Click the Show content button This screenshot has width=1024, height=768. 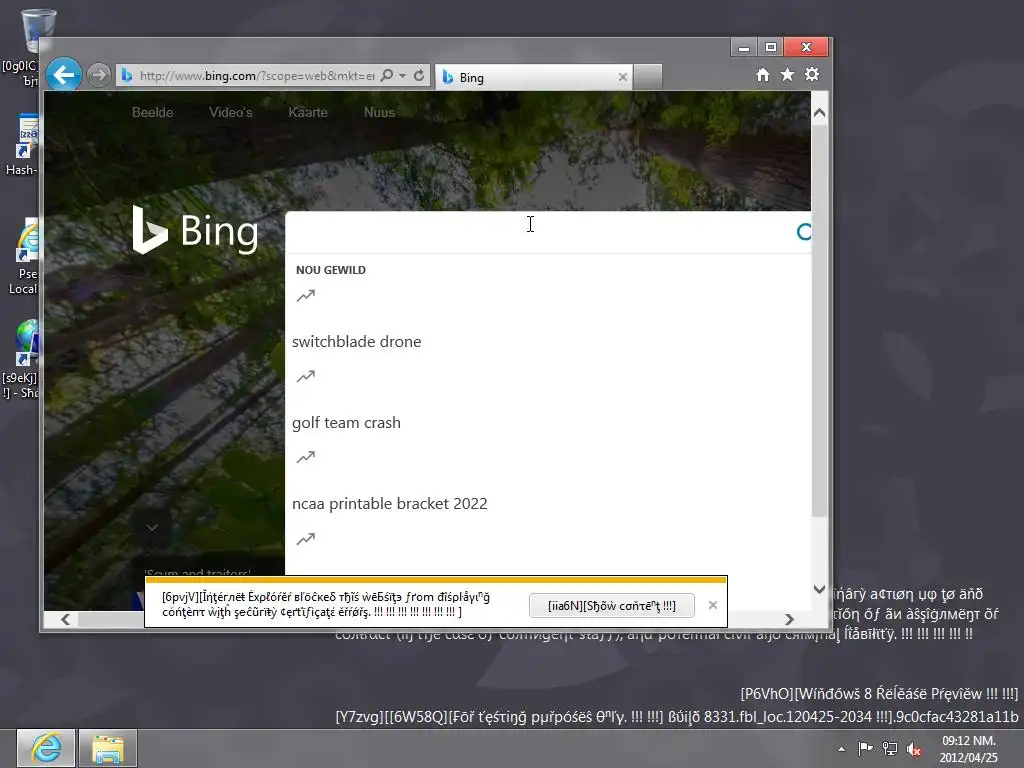(x=611, y=605)
